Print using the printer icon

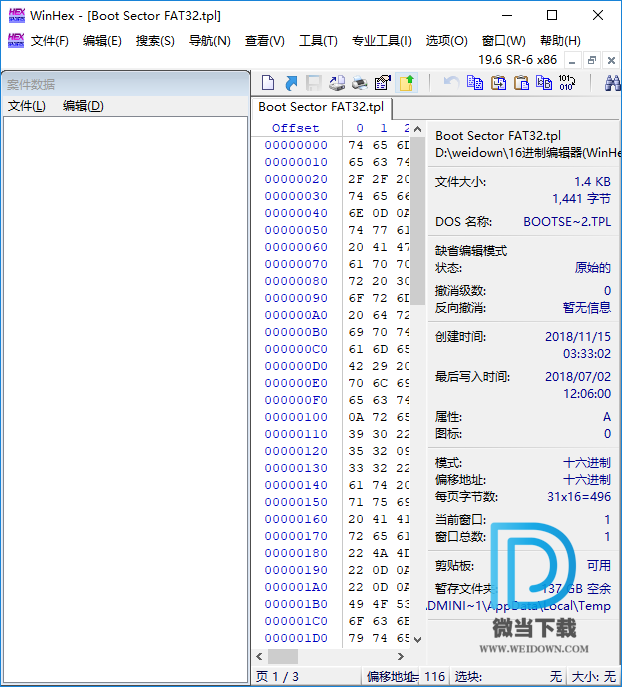360,83
